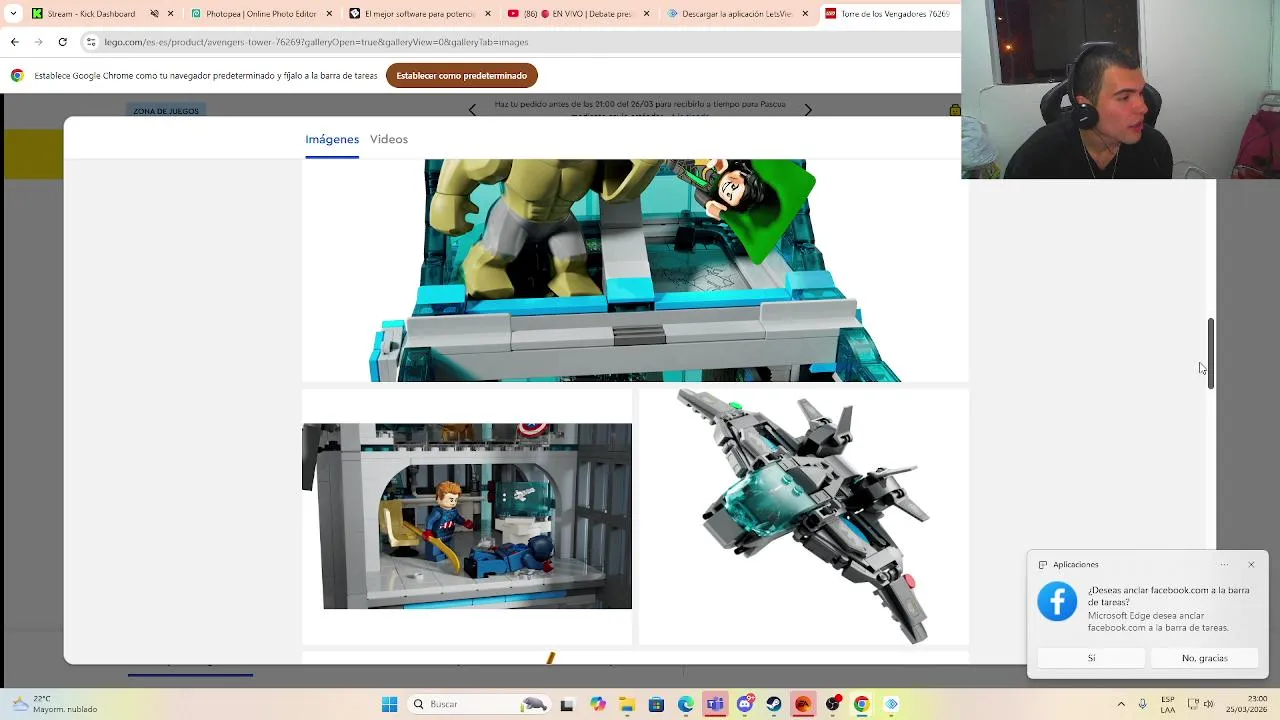The image size is (1280, 720).
Task: Click the browser forward arrow
Action: click(38, 42)
